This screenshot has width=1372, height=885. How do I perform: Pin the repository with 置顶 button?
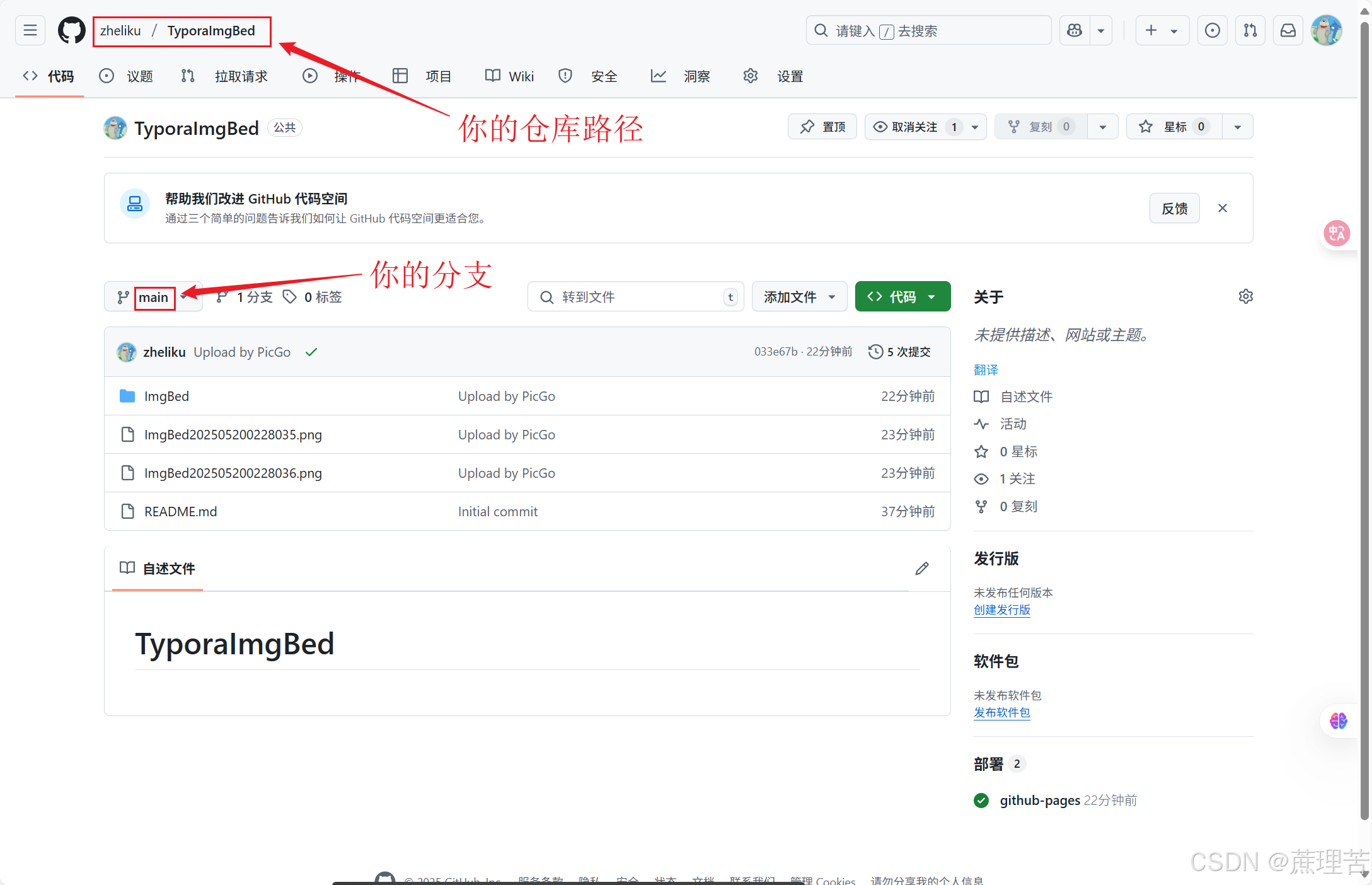[x=822, y=127]
